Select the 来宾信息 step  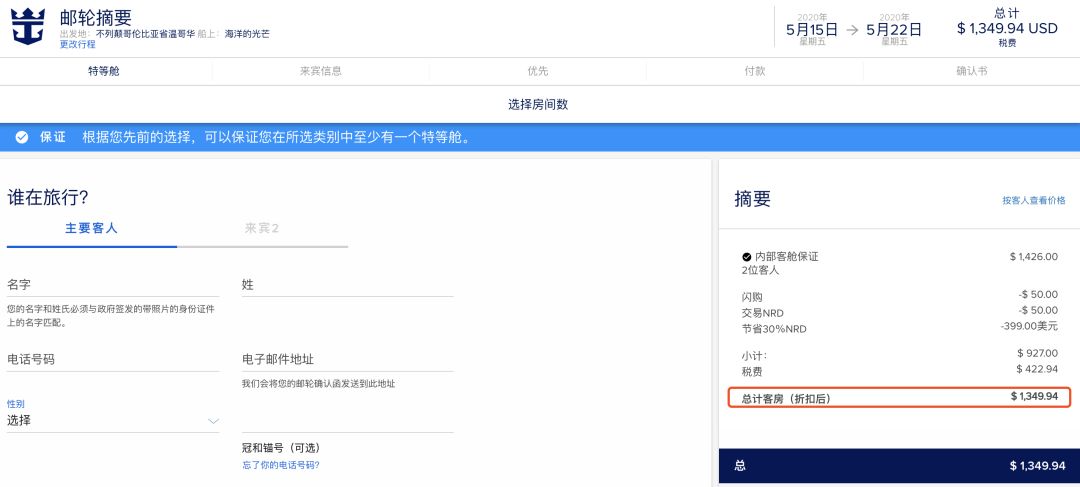[x=321, y=71]
